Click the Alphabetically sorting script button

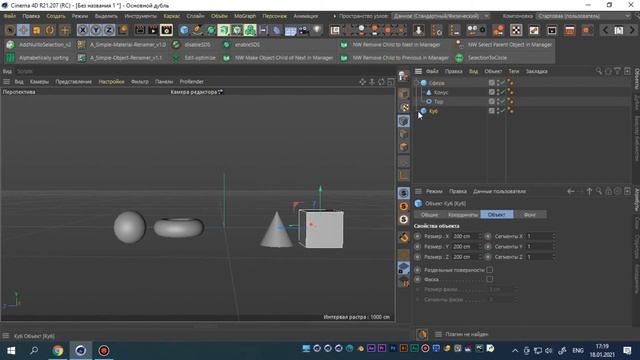point(38,58)
